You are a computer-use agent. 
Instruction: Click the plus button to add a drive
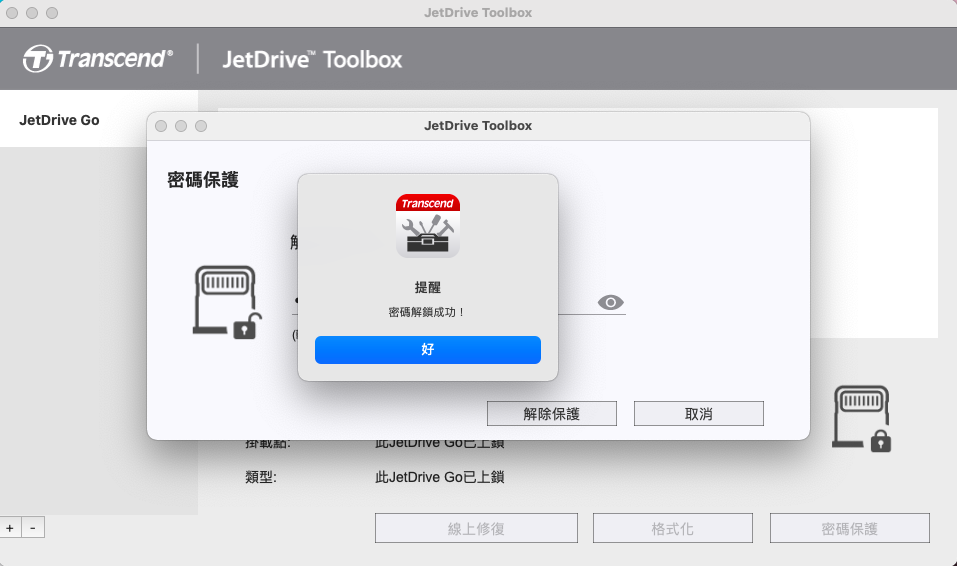[10, 528]
